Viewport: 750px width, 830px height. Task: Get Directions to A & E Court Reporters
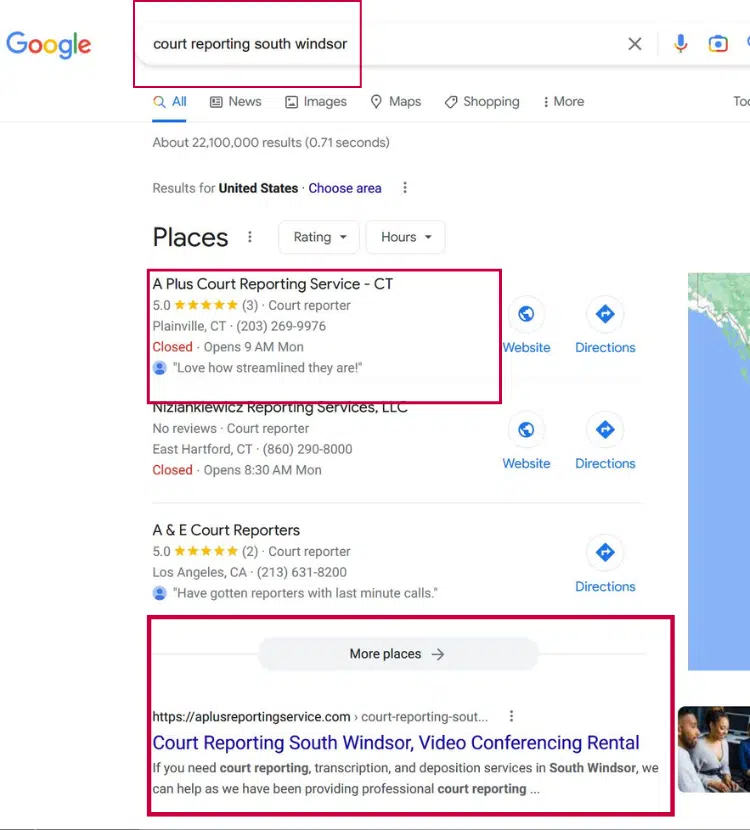(x=605, y=553)
